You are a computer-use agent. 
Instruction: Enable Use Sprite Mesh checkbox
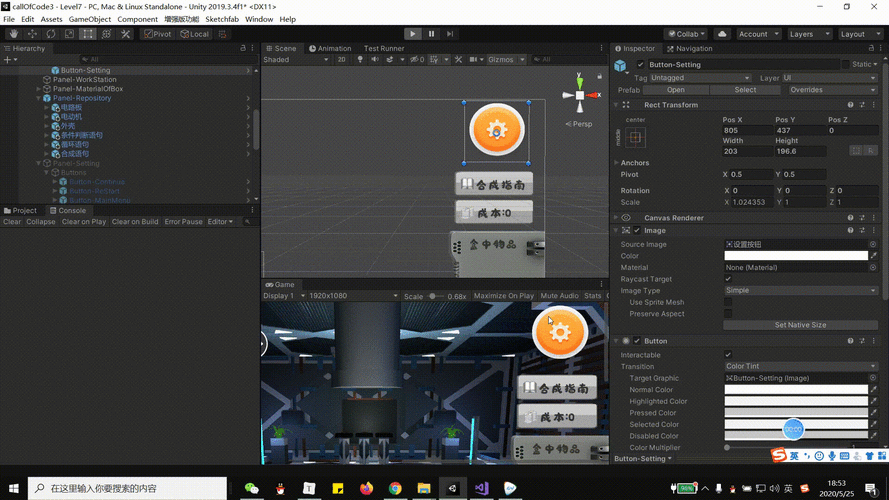728,302
